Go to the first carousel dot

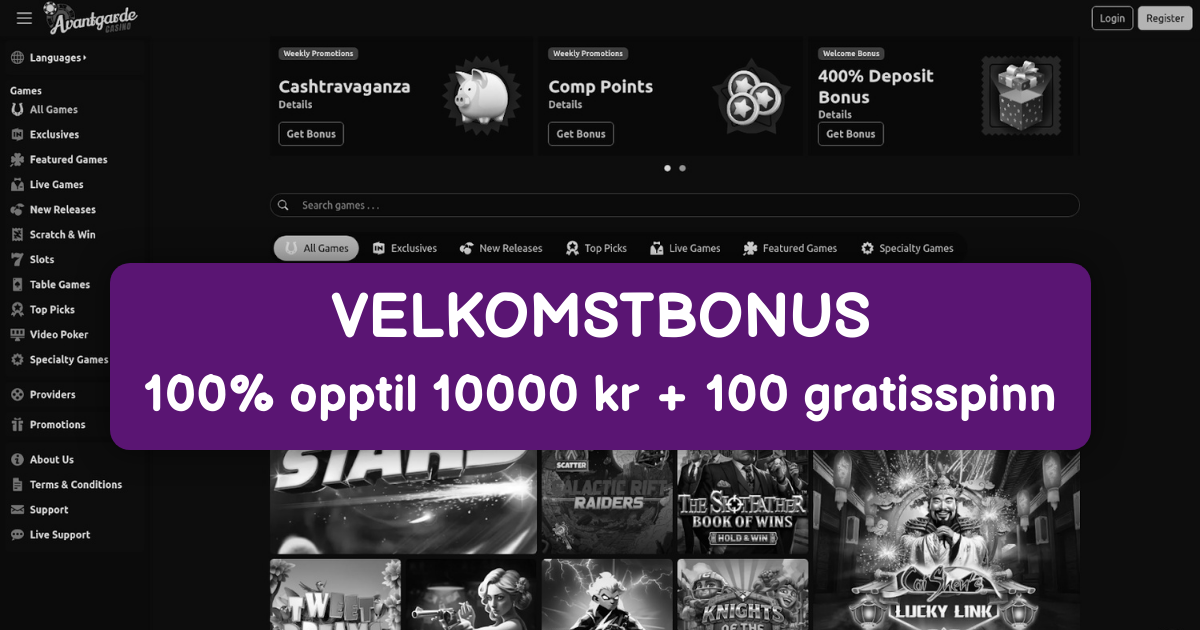pyautogui.click(x=667, y=168)
